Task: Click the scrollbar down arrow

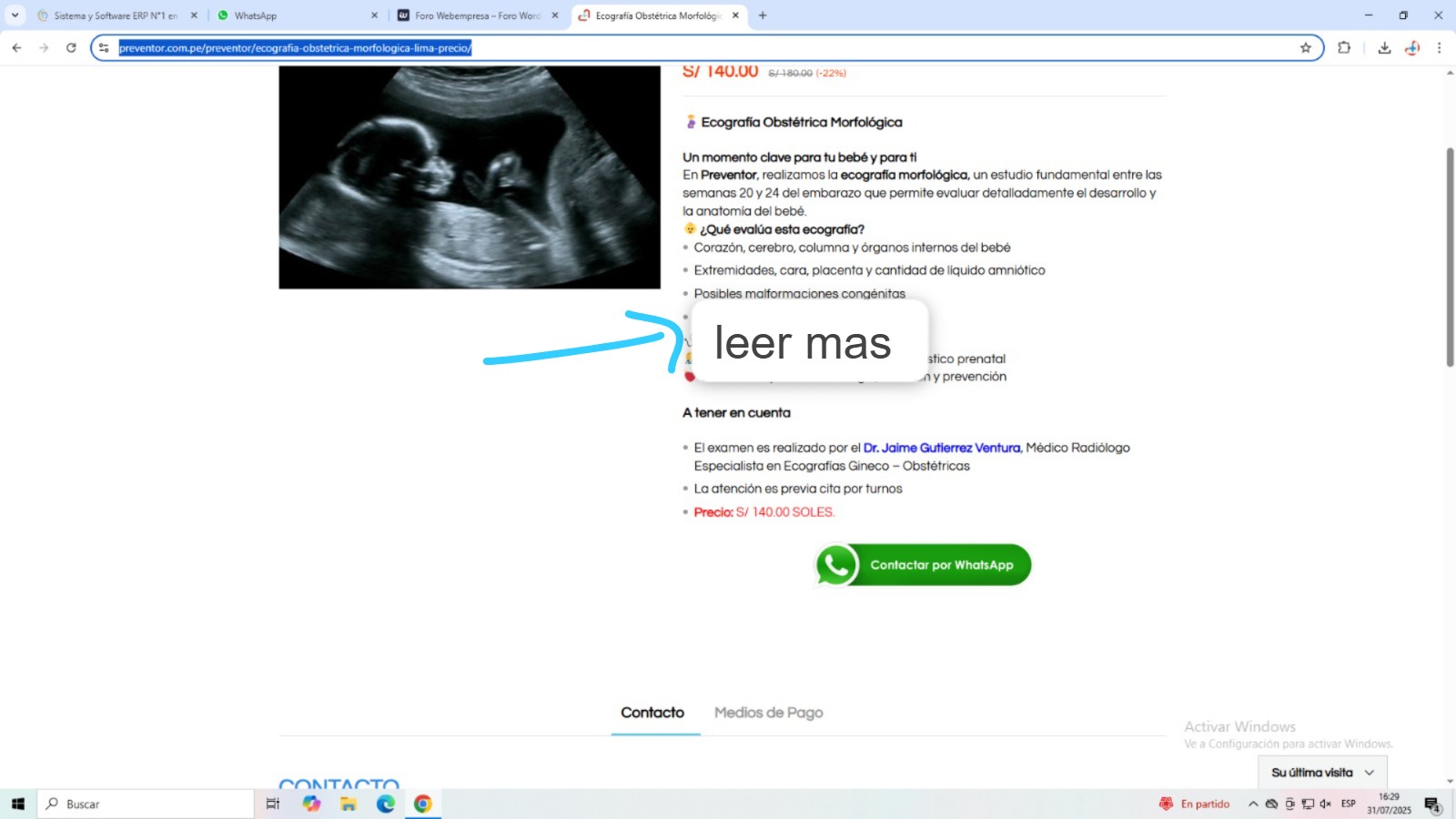Action: click(1450, 782)
